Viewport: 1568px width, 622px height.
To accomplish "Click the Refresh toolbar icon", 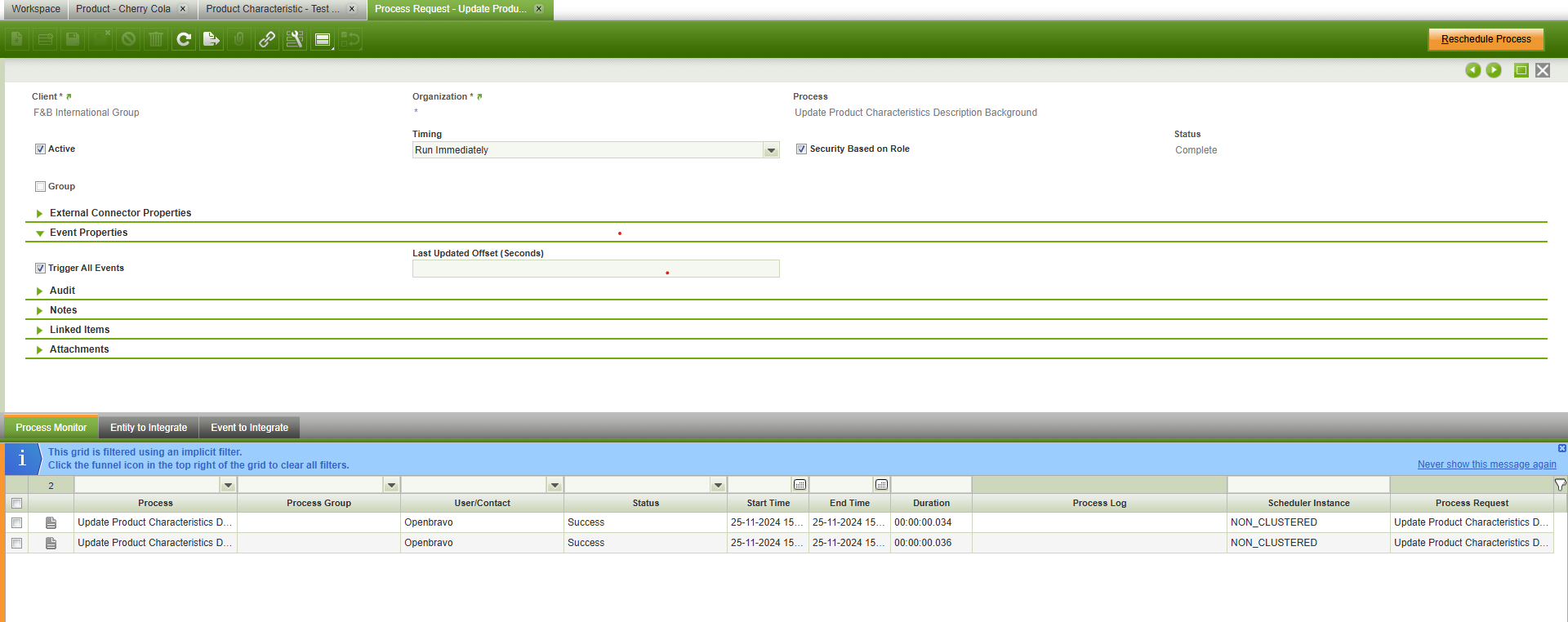I will tap(184, 39).
